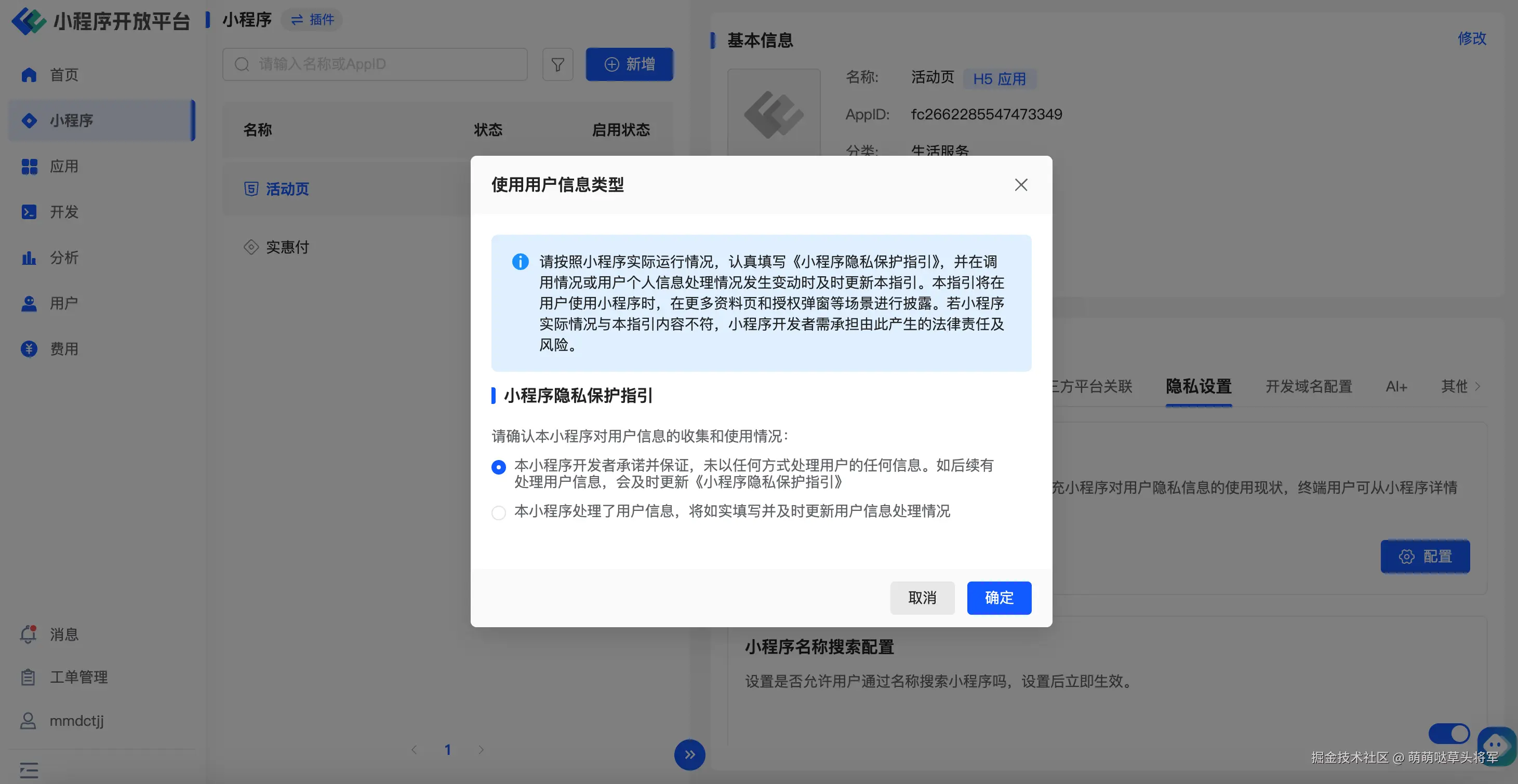Image resolution: width=1518 pixels, height=784 pixels.
Task: Open the filter icon beside the search bar
Action: coord(557,64)
